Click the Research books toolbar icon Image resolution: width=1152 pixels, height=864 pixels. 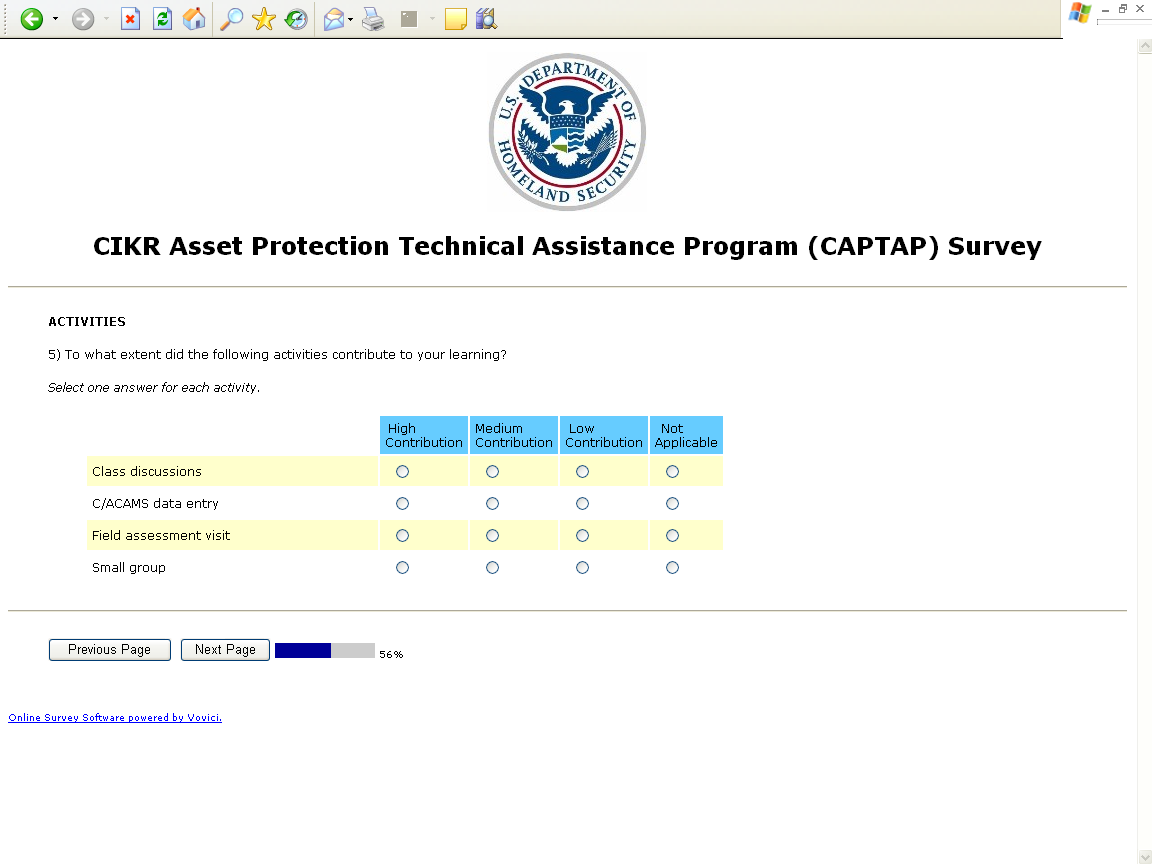pos(487,19)
